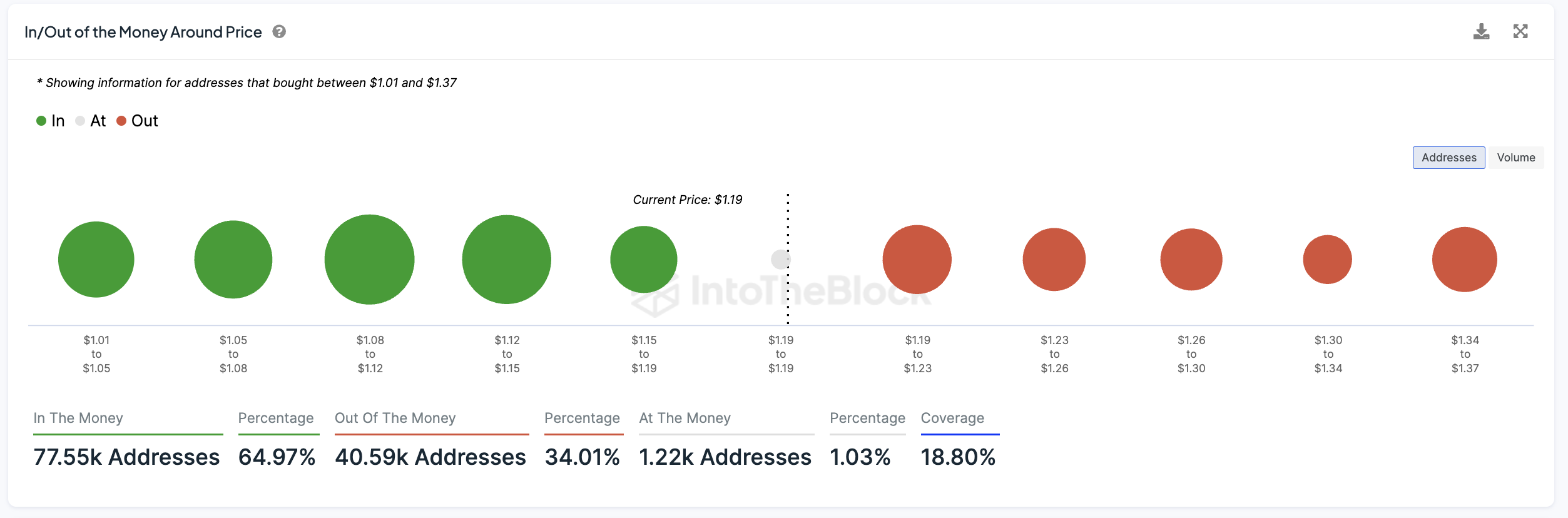The width and height of the screenshot is (1568, 518).
Task: Click the small gray at-the-money bubble
Action: 780,259
